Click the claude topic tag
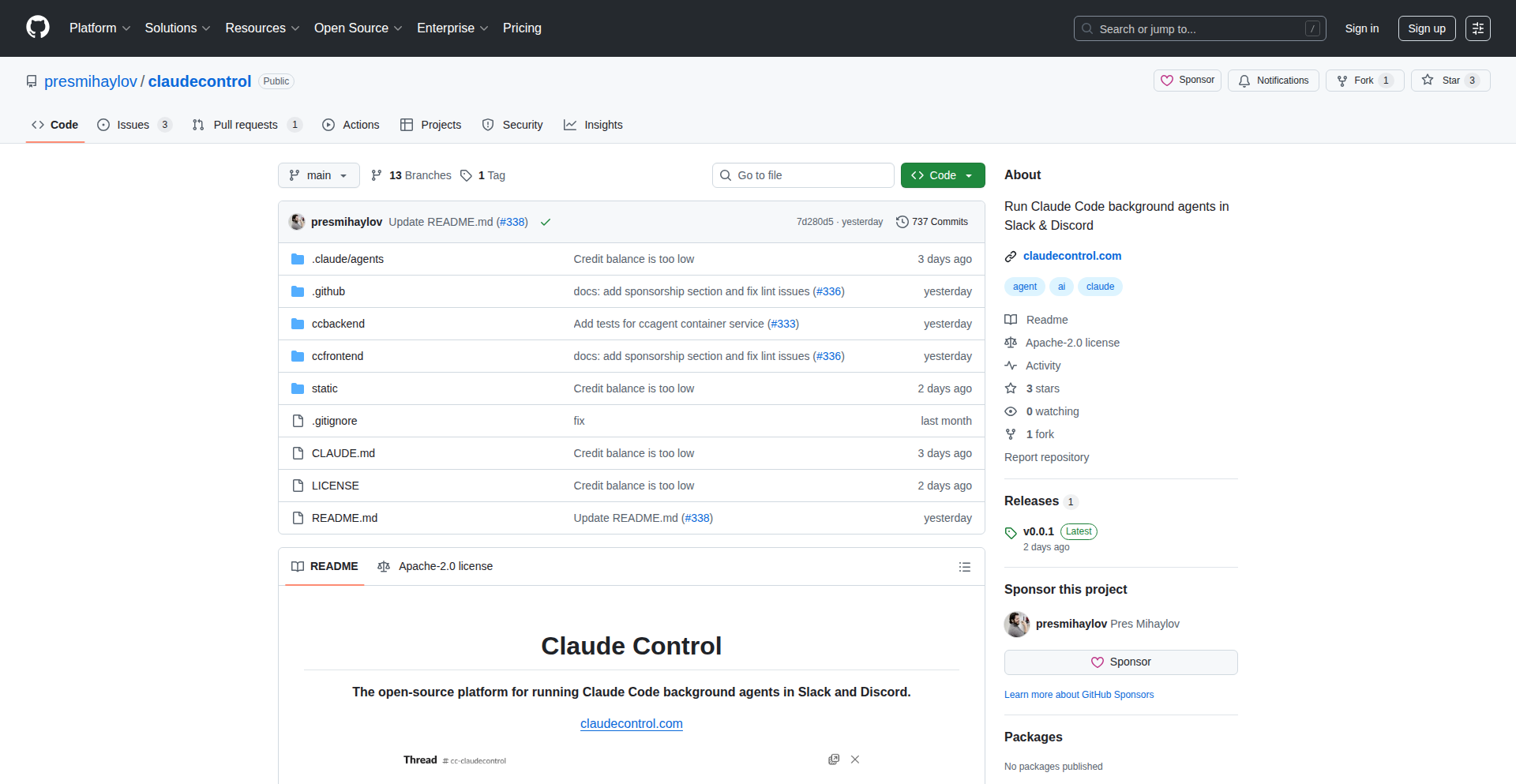This screenshot has height=784, width=1516. [1100, 287]
